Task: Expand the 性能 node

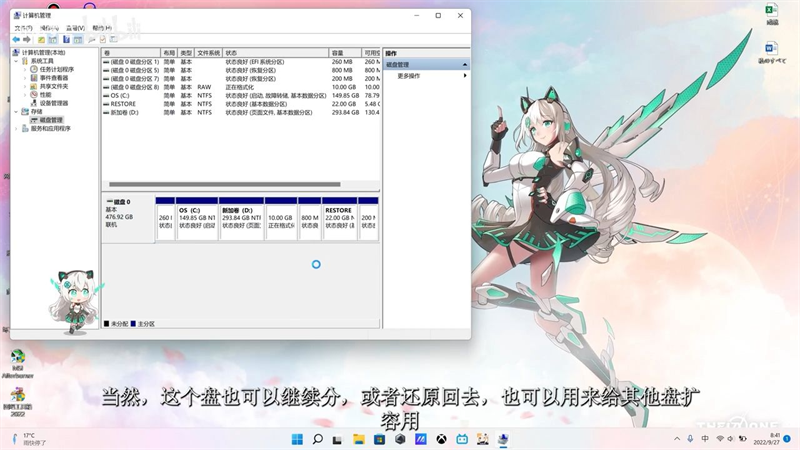Action: [25, 95]
